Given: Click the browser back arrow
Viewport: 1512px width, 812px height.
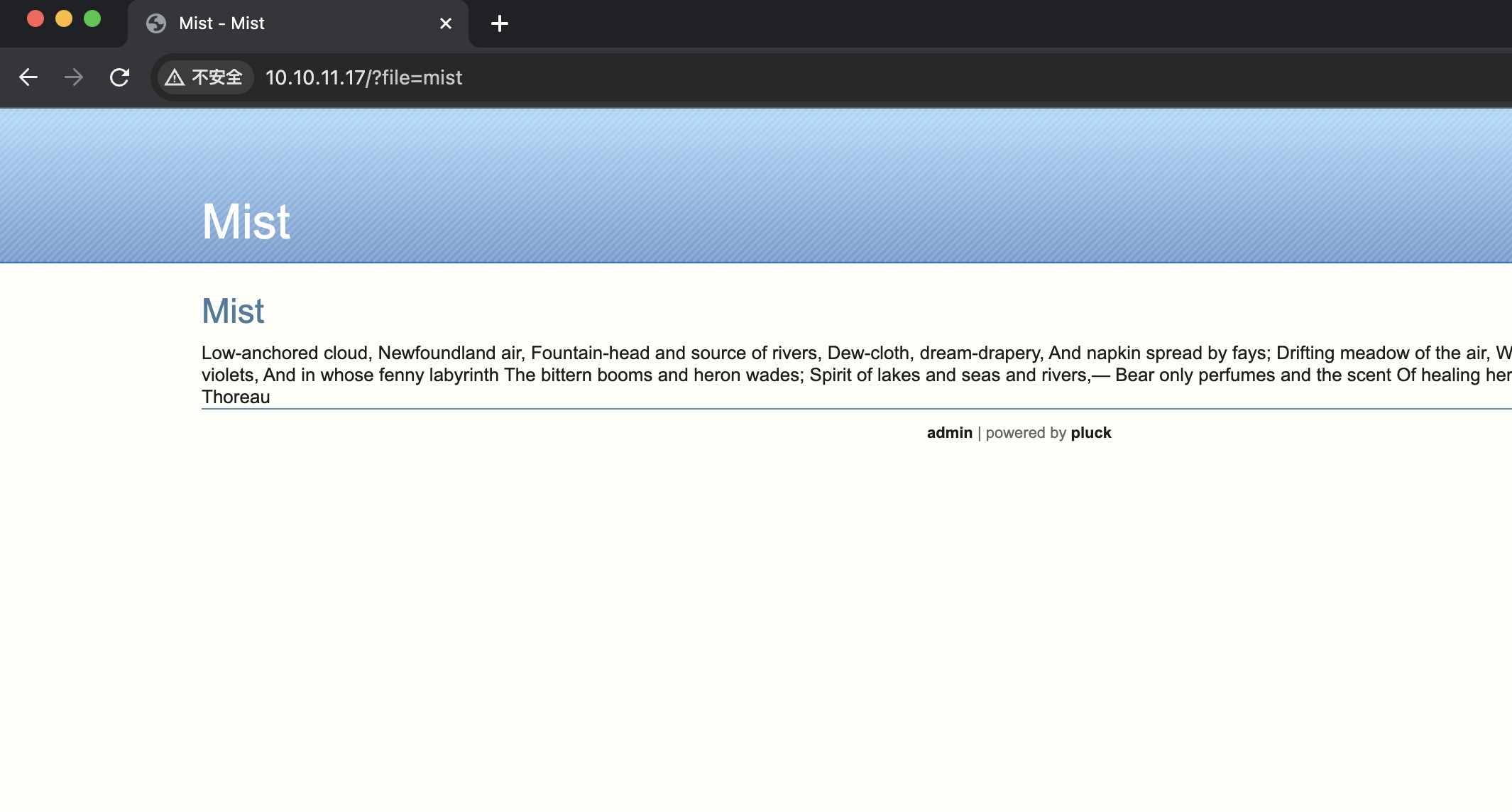Looking at the screenshot, I should 28,77.
